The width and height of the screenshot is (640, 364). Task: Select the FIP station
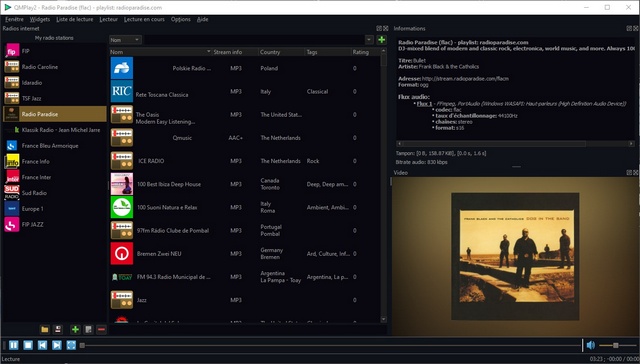pos(55,51)
